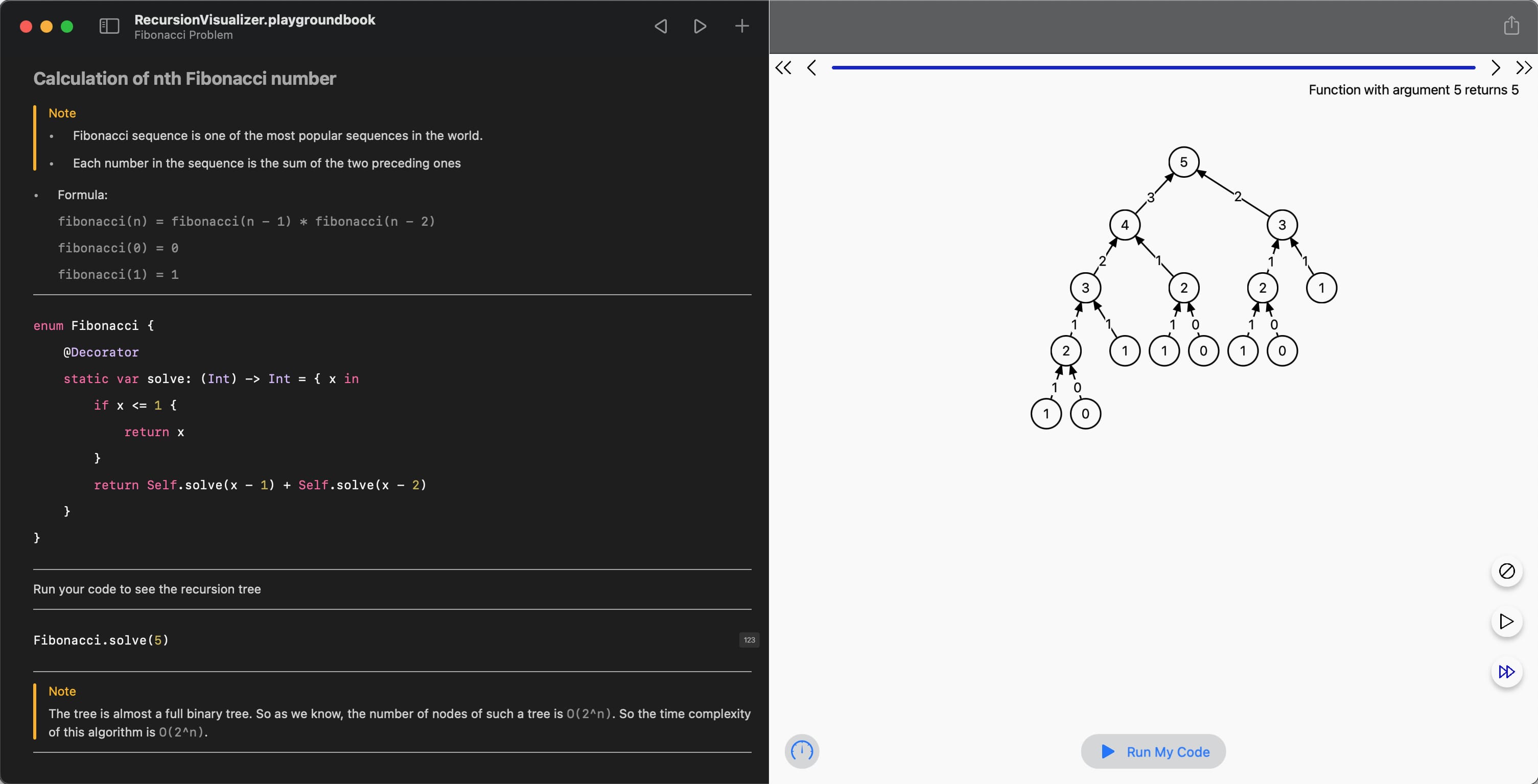Click node 4 in the recursion tree

1124,225
